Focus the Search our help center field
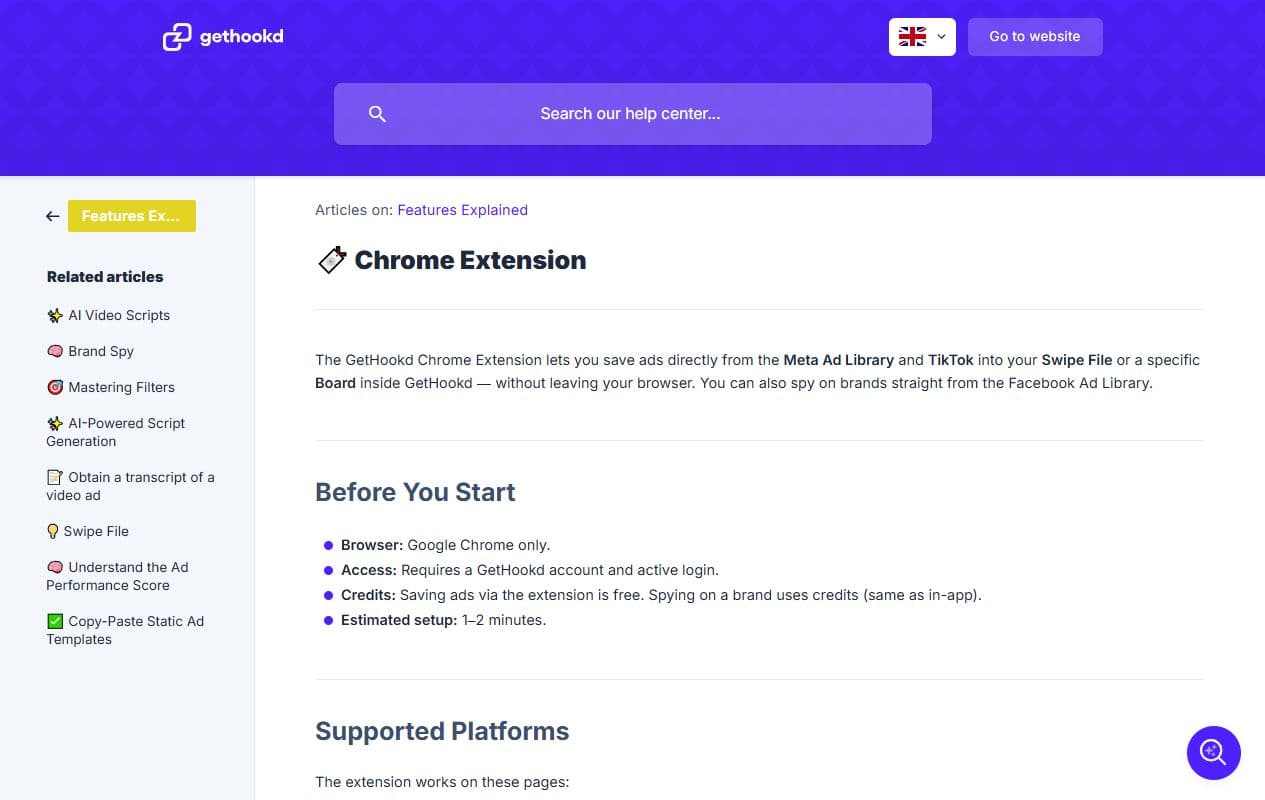 [x=632, y=114]
